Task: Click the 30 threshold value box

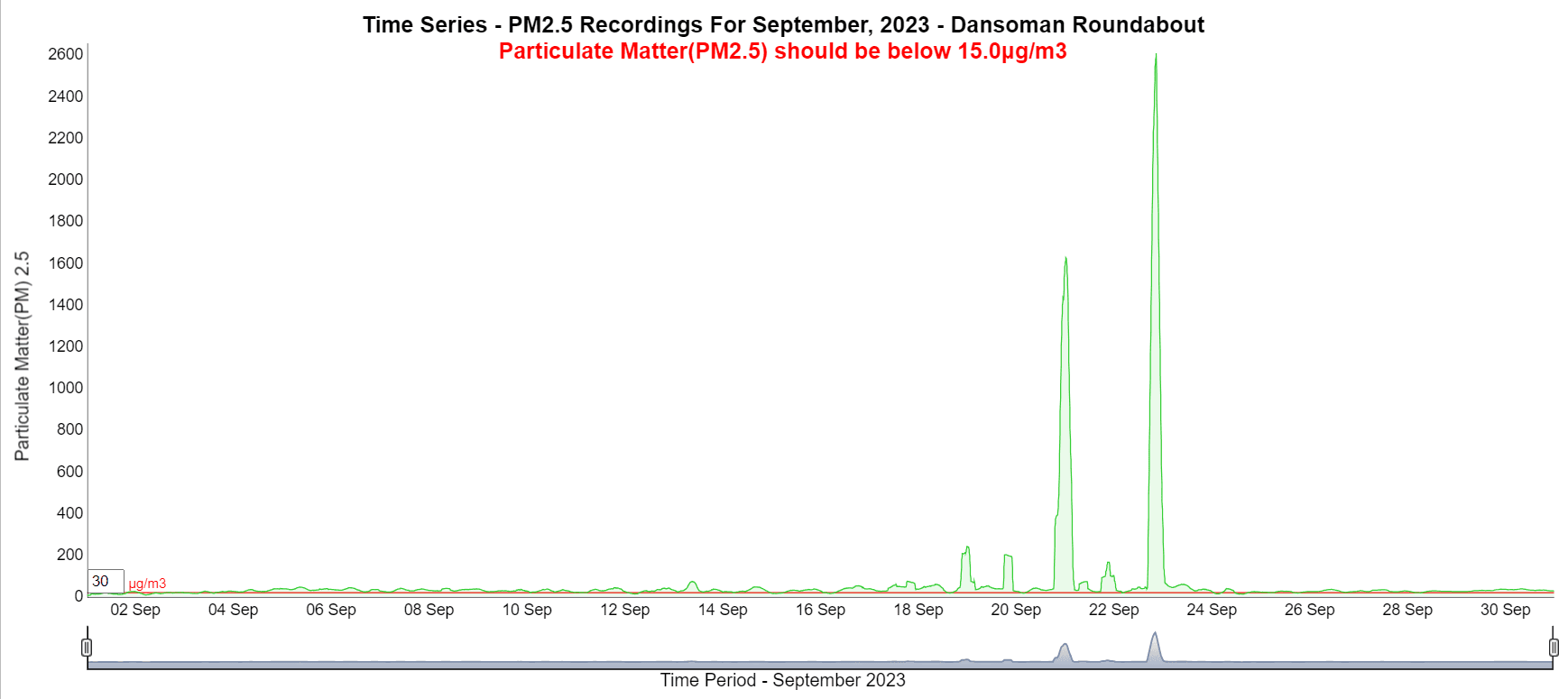Action: click(x=106, y=581)
